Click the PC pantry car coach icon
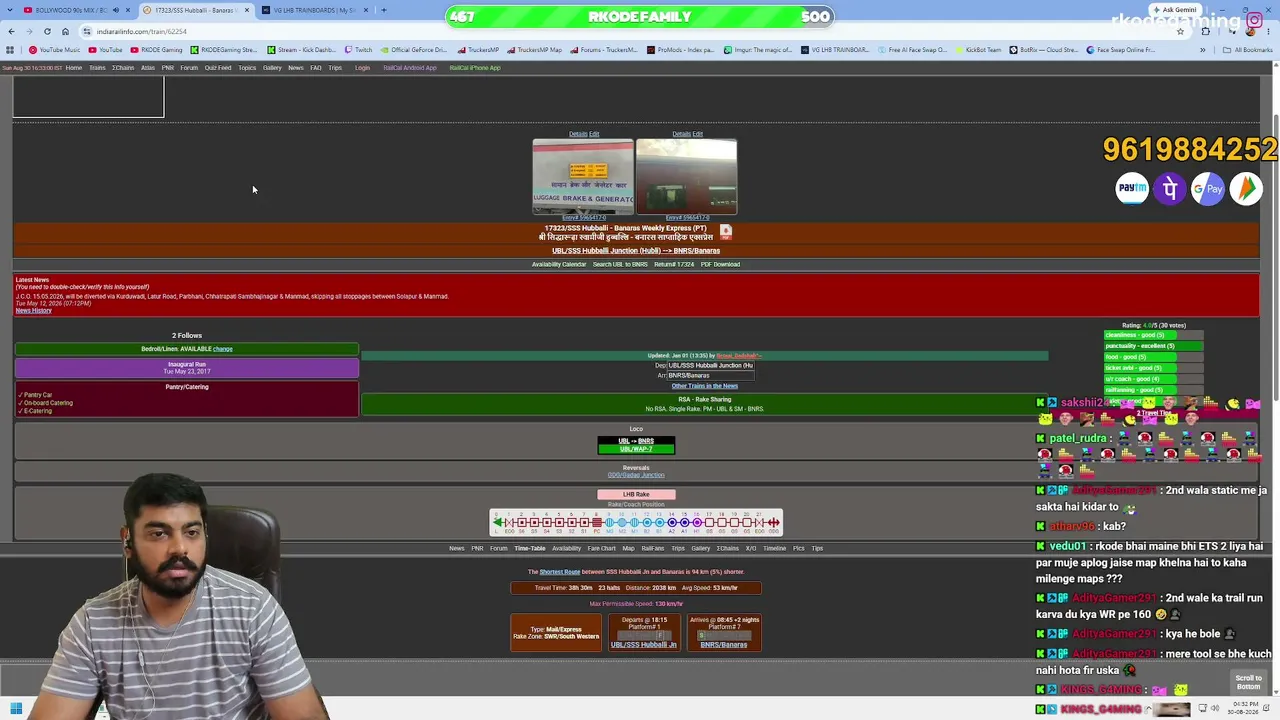 [597, 522]
